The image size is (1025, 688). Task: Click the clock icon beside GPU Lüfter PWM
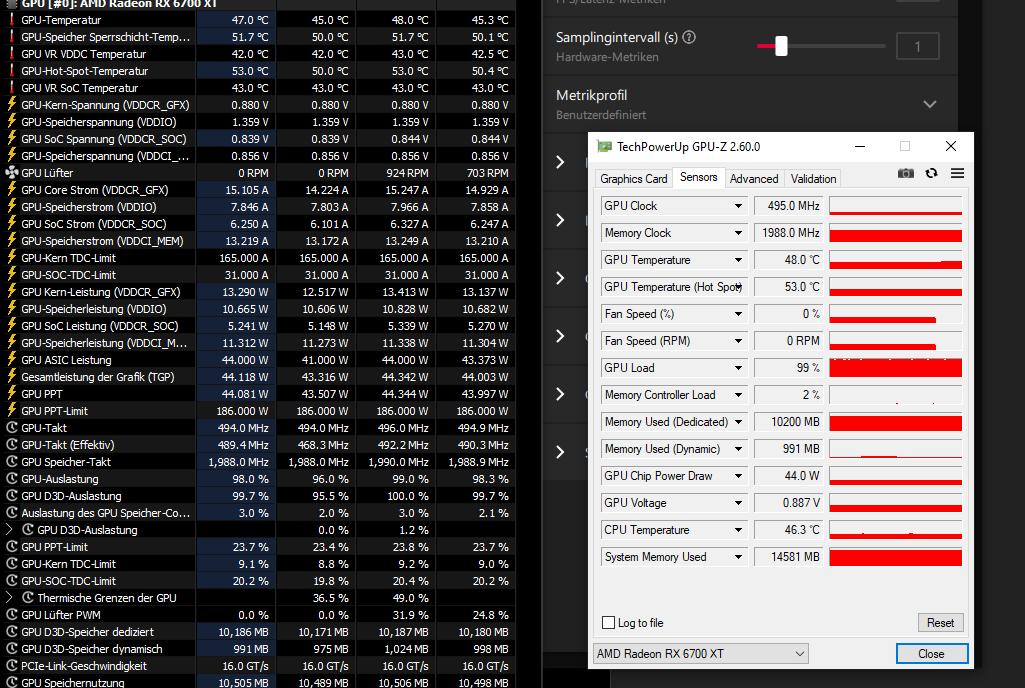12,615
